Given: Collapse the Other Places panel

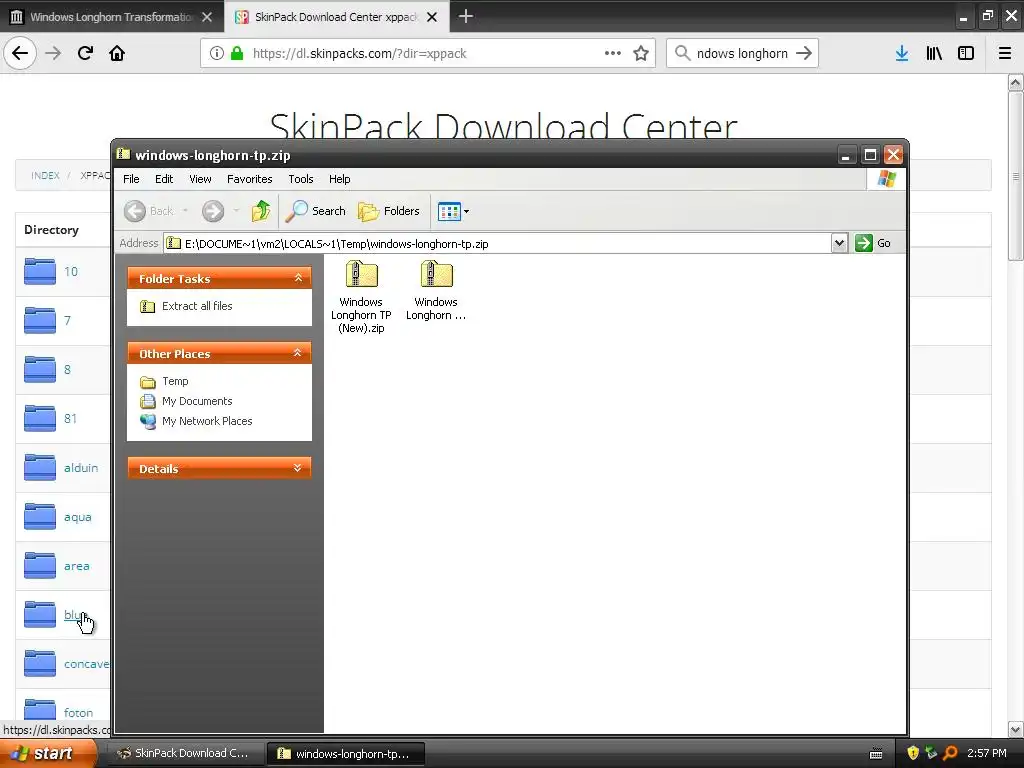Looking at the screenshot, I should point(298,353).
